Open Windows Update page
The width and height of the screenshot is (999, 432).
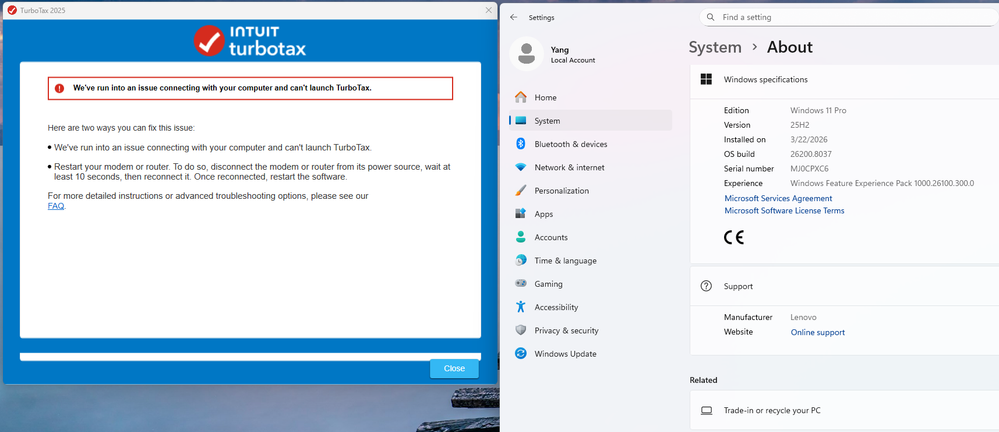tap(590, 354)
